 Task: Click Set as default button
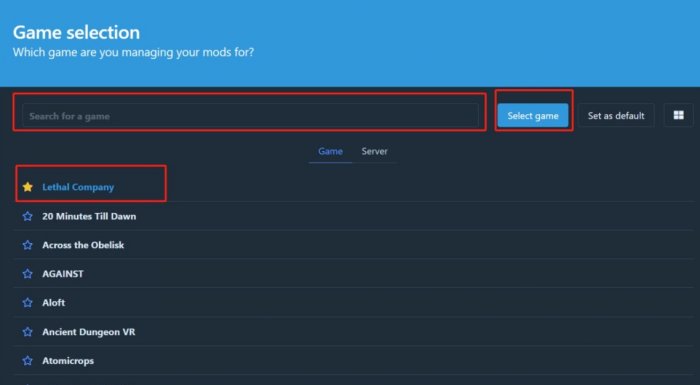pos(616,115)
